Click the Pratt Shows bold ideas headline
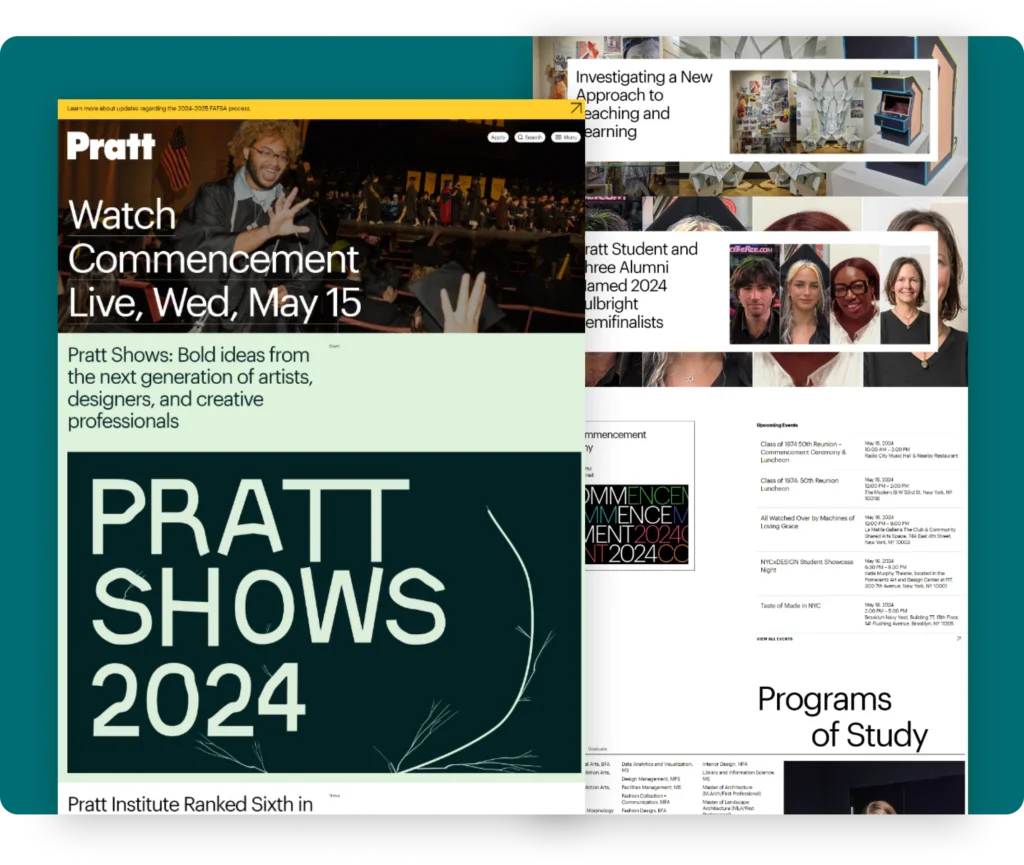 (190, 387)
